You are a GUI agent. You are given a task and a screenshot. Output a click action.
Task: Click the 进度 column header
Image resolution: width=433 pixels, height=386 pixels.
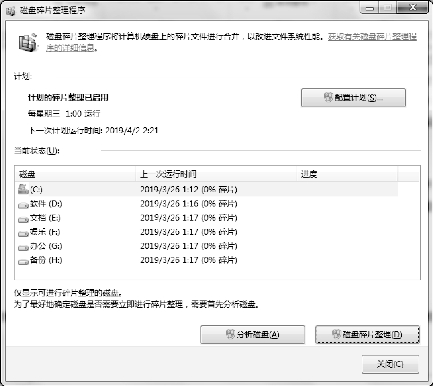click(347, 174)
